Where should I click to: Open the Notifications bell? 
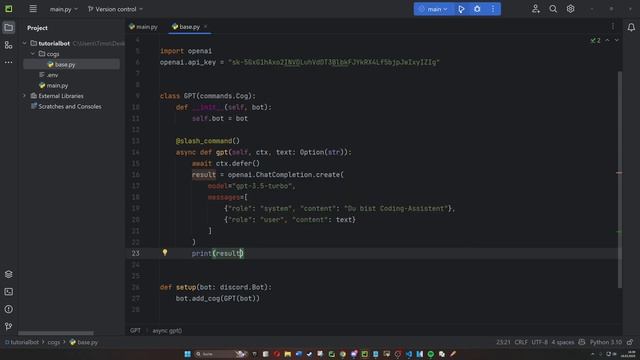pyautogui.click(x=631, y=27)
